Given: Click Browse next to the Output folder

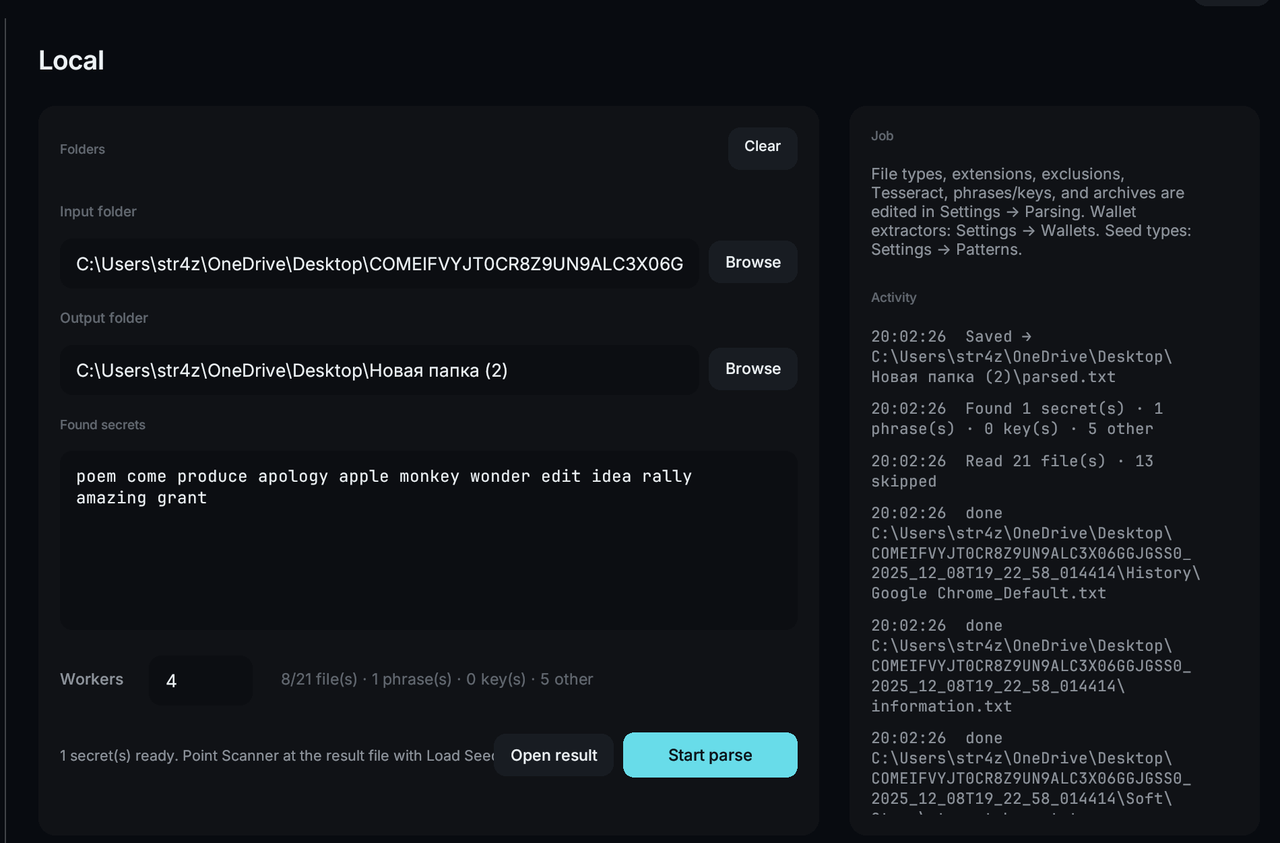Looking at the screenshot, I should pyautogui.click(x=753, y=369).
